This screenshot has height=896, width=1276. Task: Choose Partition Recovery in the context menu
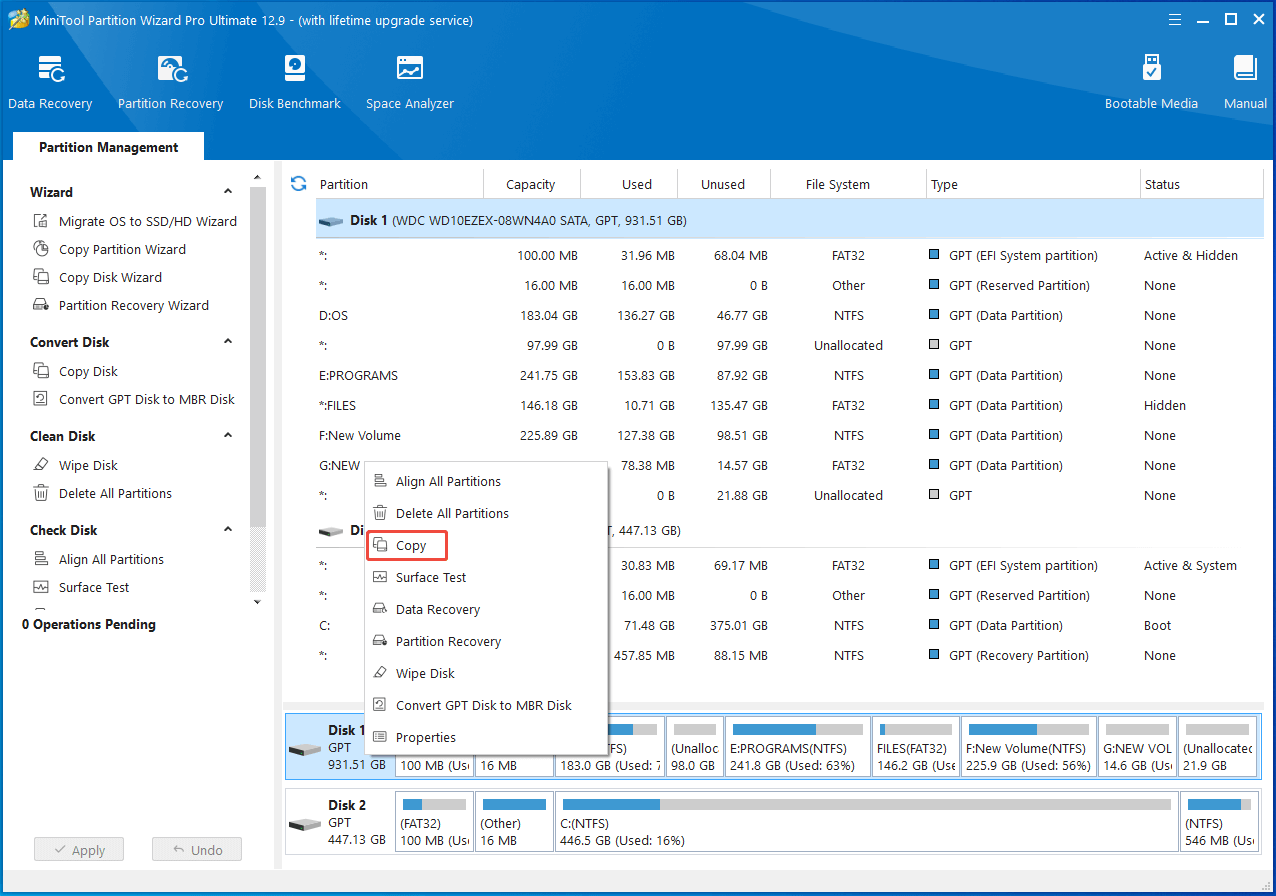click(487, 641)
